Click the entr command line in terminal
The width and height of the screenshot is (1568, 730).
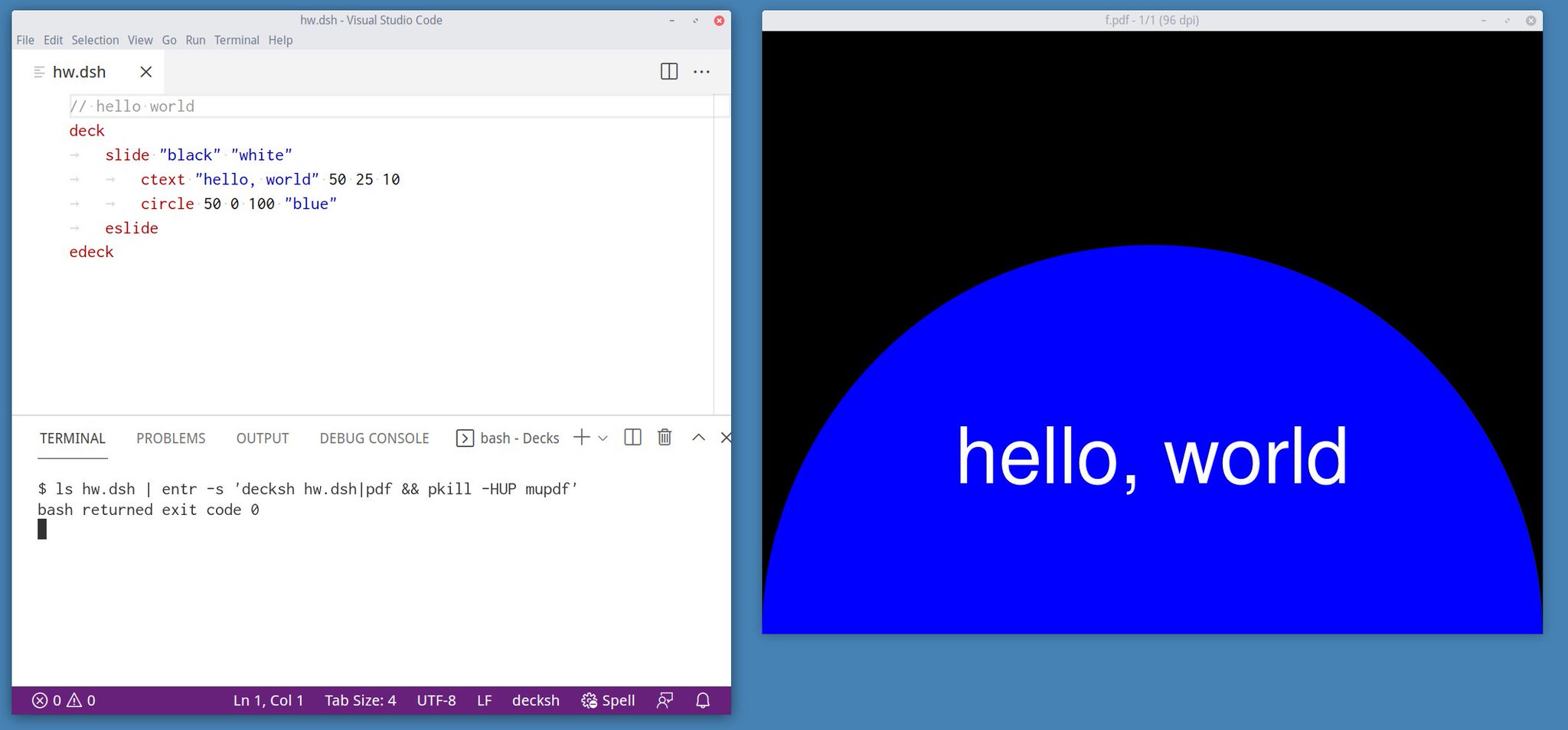click(308, 489)
